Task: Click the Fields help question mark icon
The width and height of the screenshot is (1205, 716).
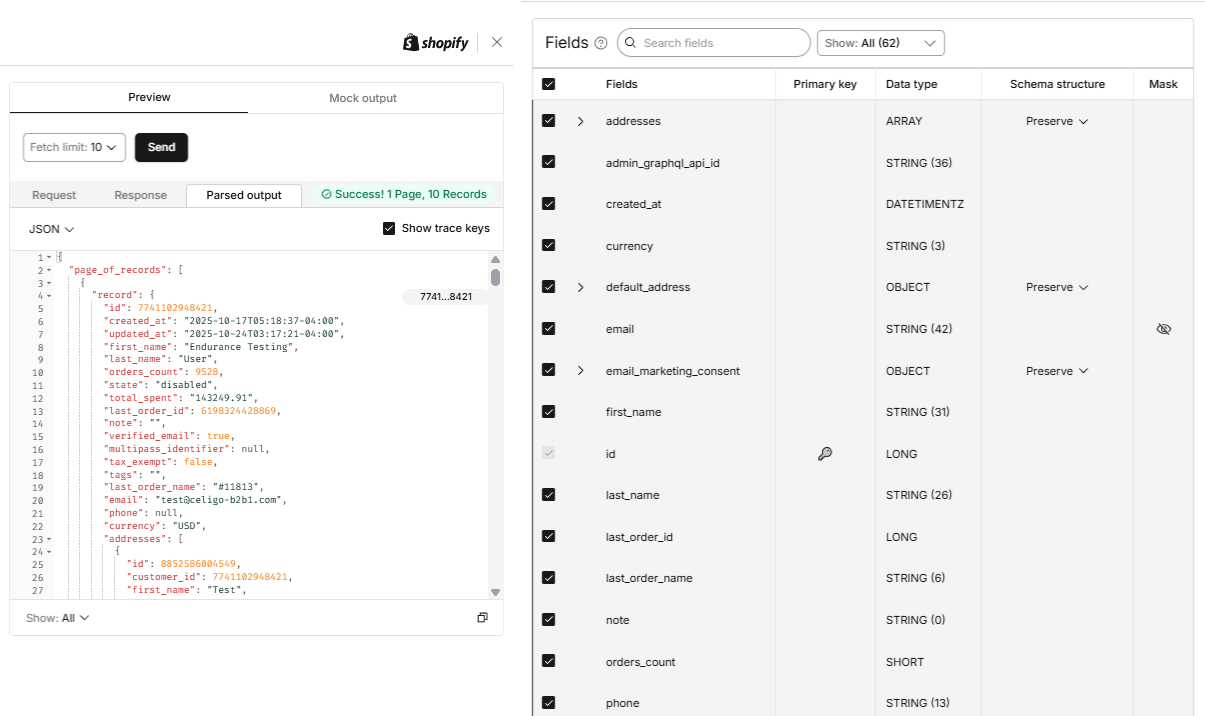Action: [x=601, y=43]
